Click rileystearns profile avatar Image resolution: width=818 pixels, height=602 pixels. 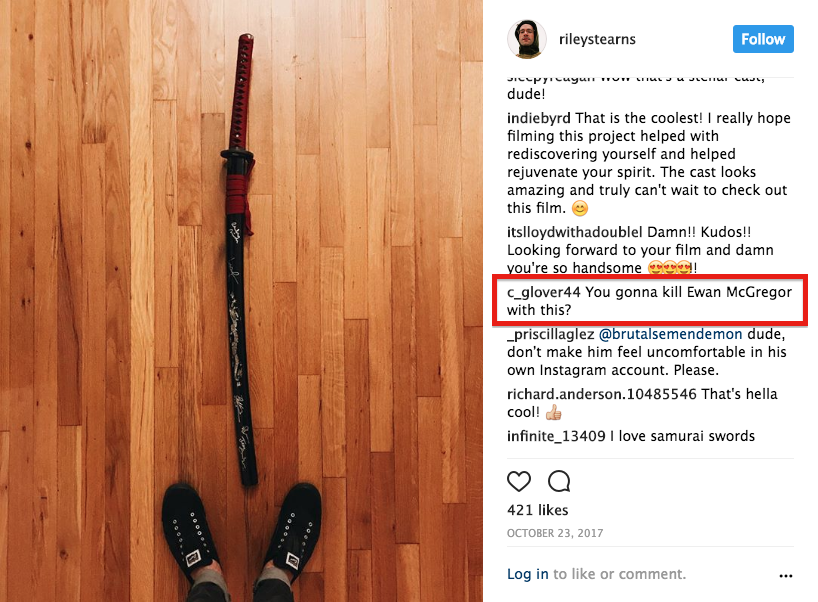coord(526,39)
